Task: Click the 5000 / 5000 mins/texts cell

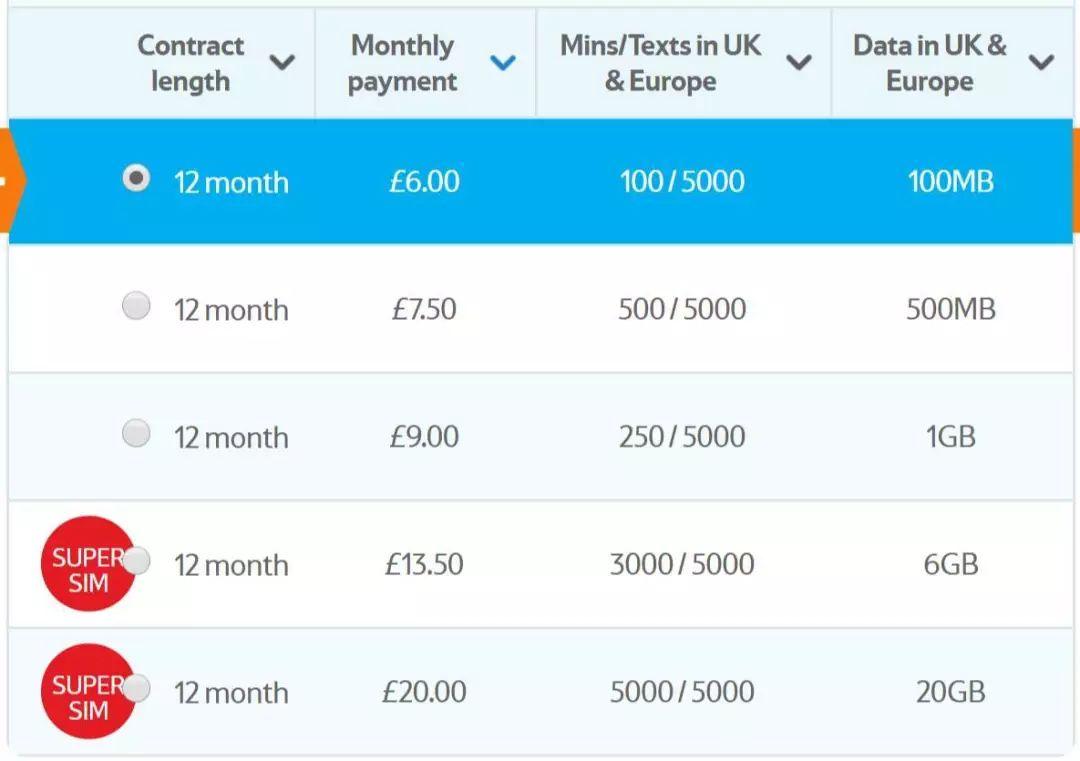Action: pyautogui.click(x=682, y=692)
